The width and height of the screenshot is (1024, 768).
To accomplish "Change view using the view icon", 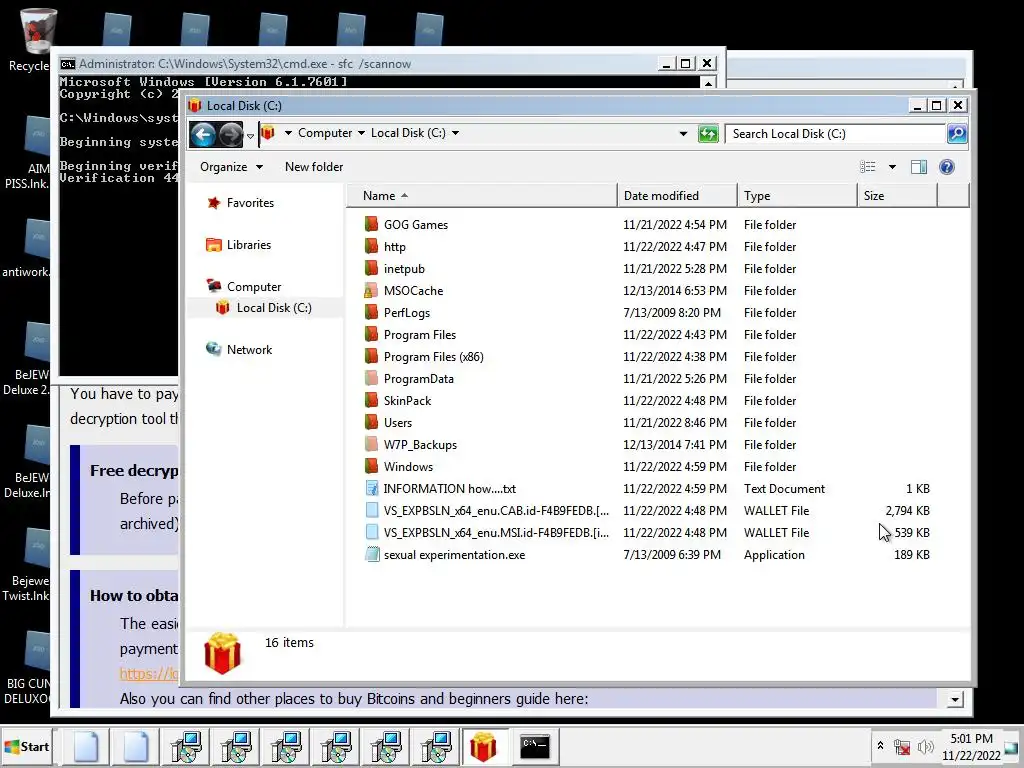I will pos(868,167).
